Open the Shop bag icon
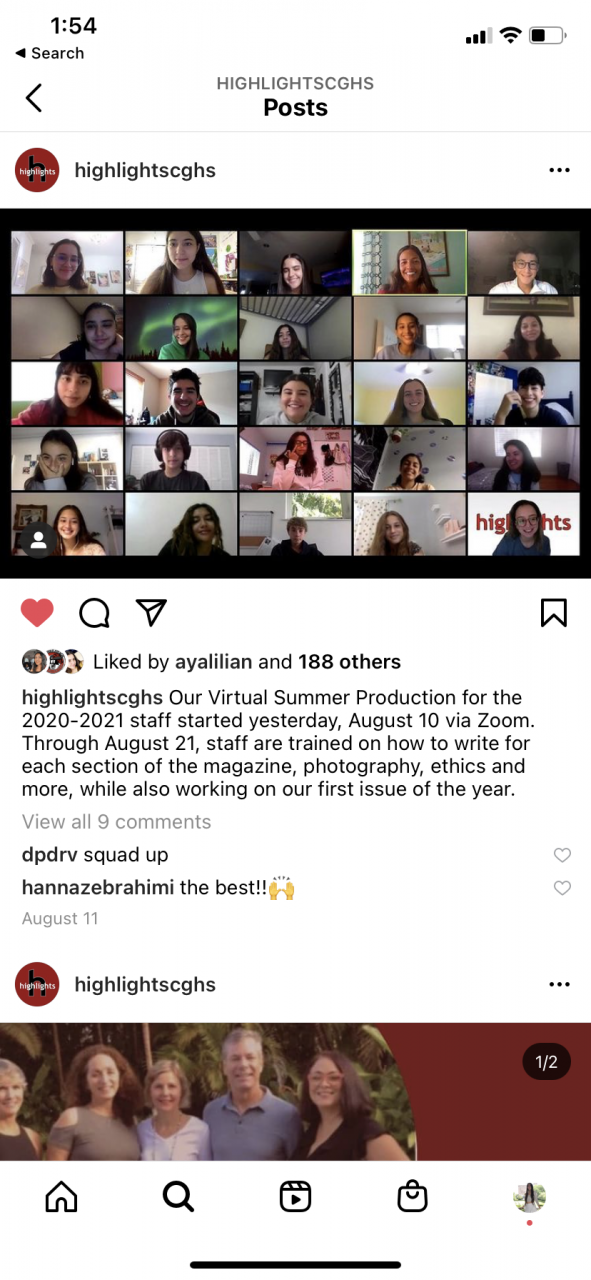The image size is (591, 1280). tap(412, 1196)
